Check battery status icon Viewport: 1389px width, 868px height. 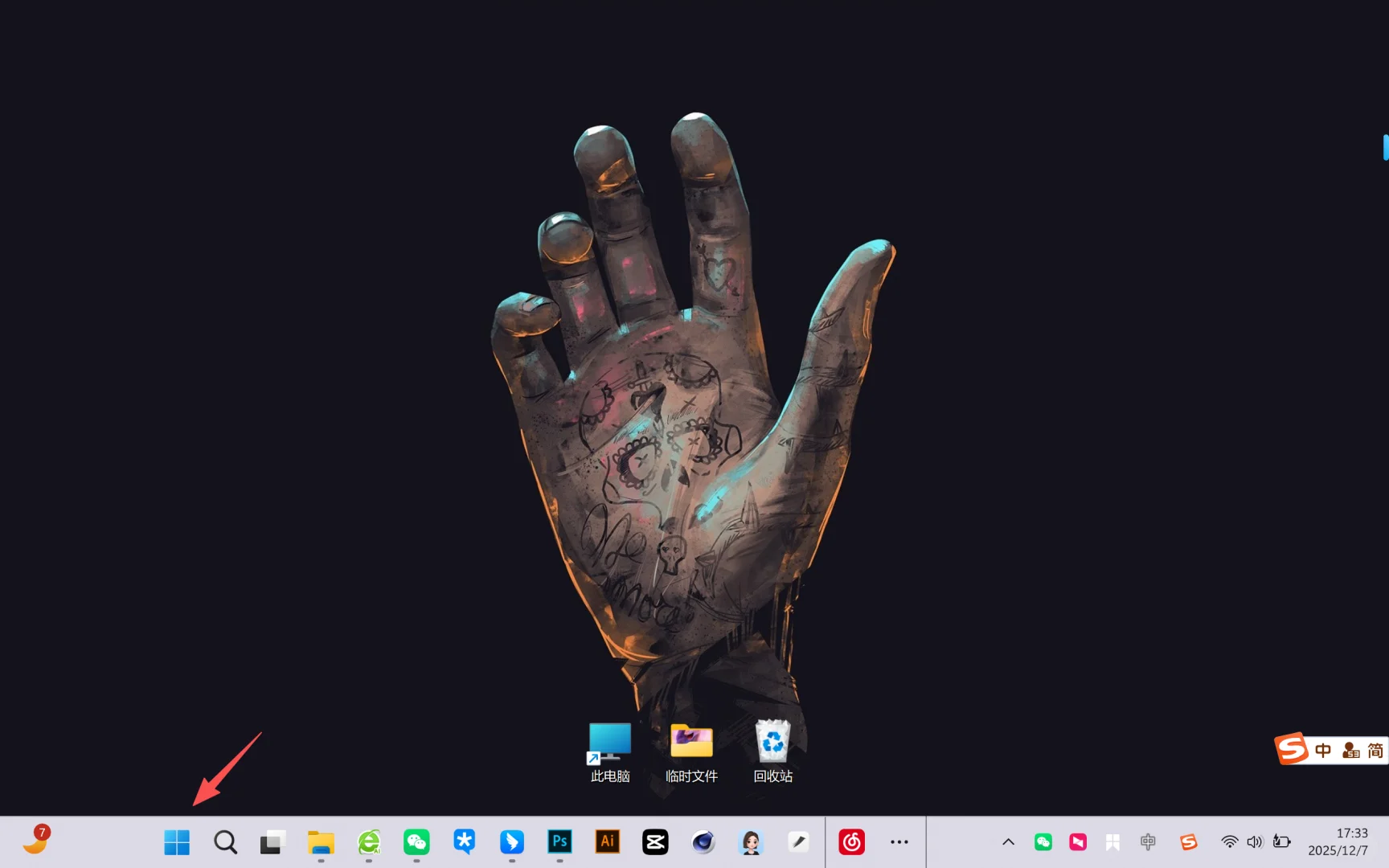pyautogui.click(x=1282, y=842)
